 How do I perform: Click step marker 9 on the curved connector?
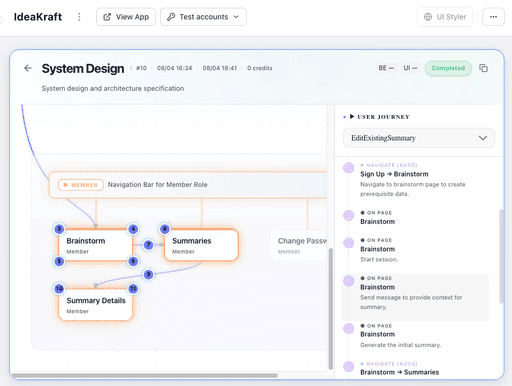(x=148, y=274)
